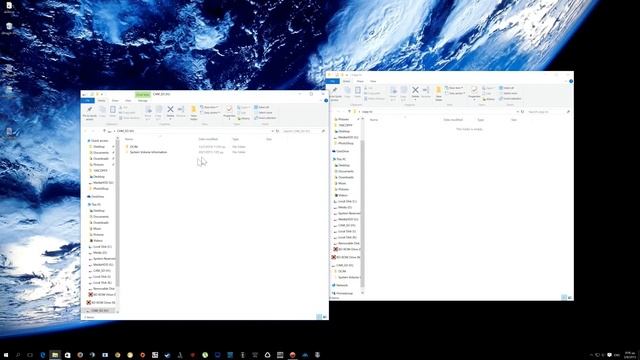640x360 pixels.
Task: Click the empty folder window search box
Action: pyautogui.click(x=548, y=111)
